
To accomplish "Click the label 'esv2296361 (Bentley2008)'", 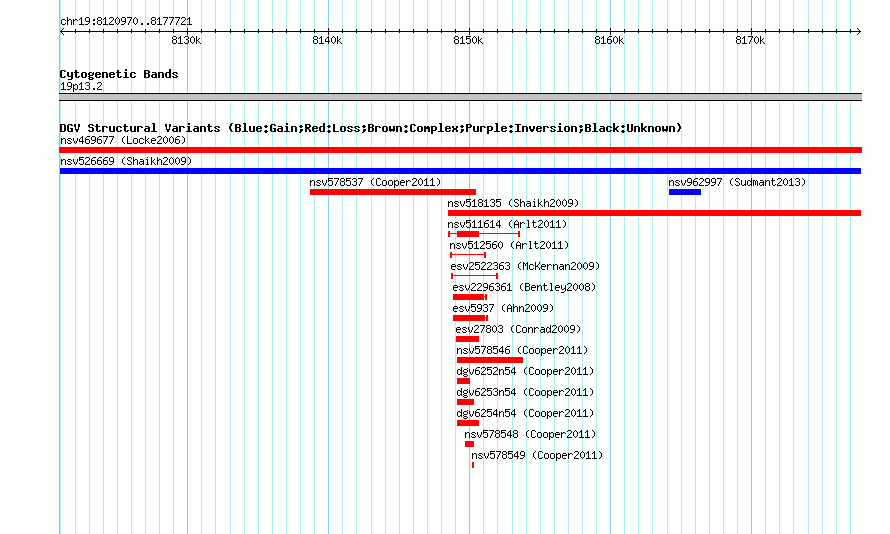I will [x=524, y=287].
